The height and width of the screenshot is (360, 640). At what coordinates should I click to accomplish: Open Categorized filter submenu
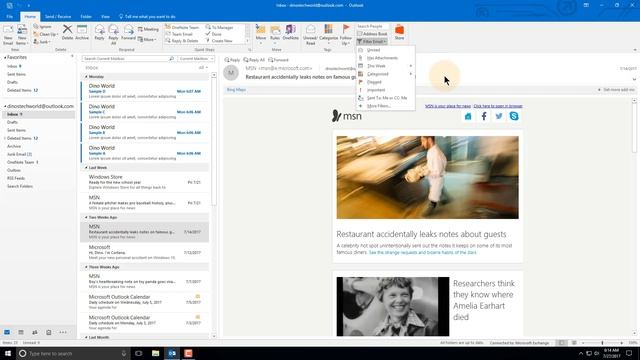coord(386,74)
